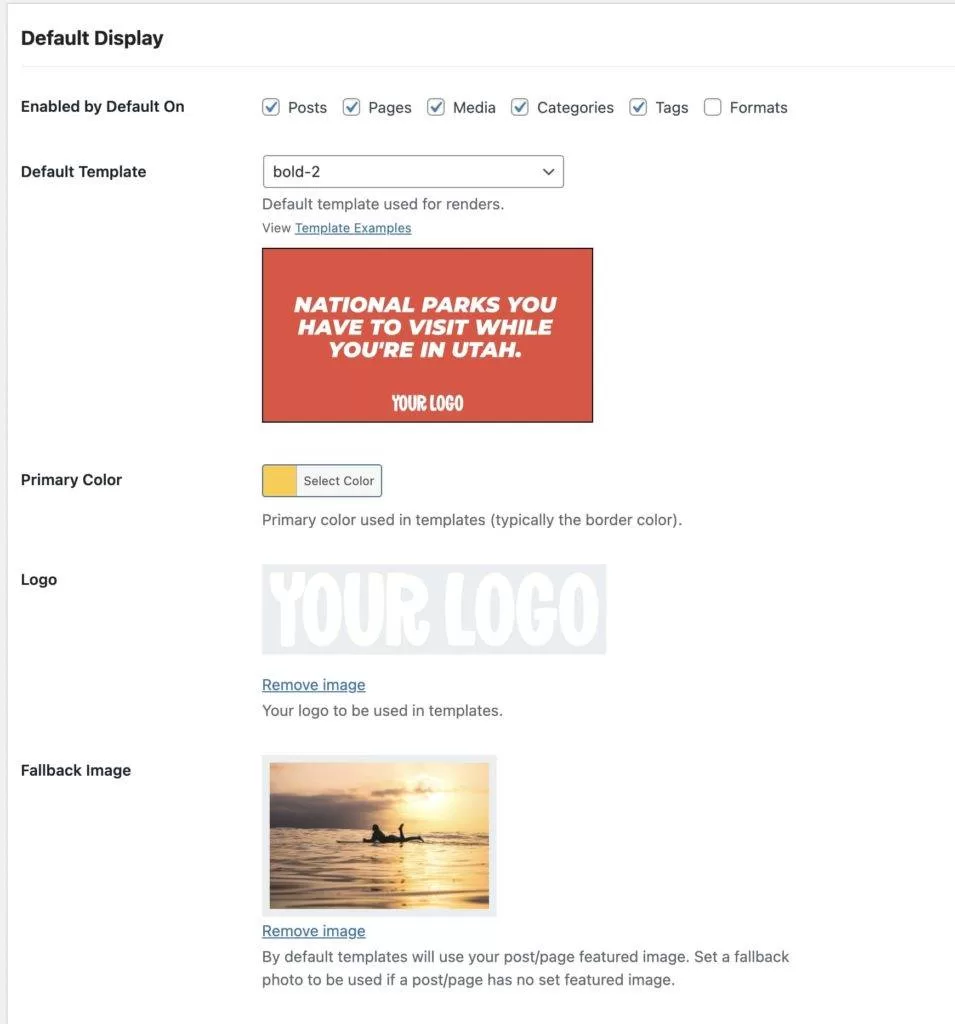
Task: Uncheck the Tags checkbox
Action: click(638, 107)
